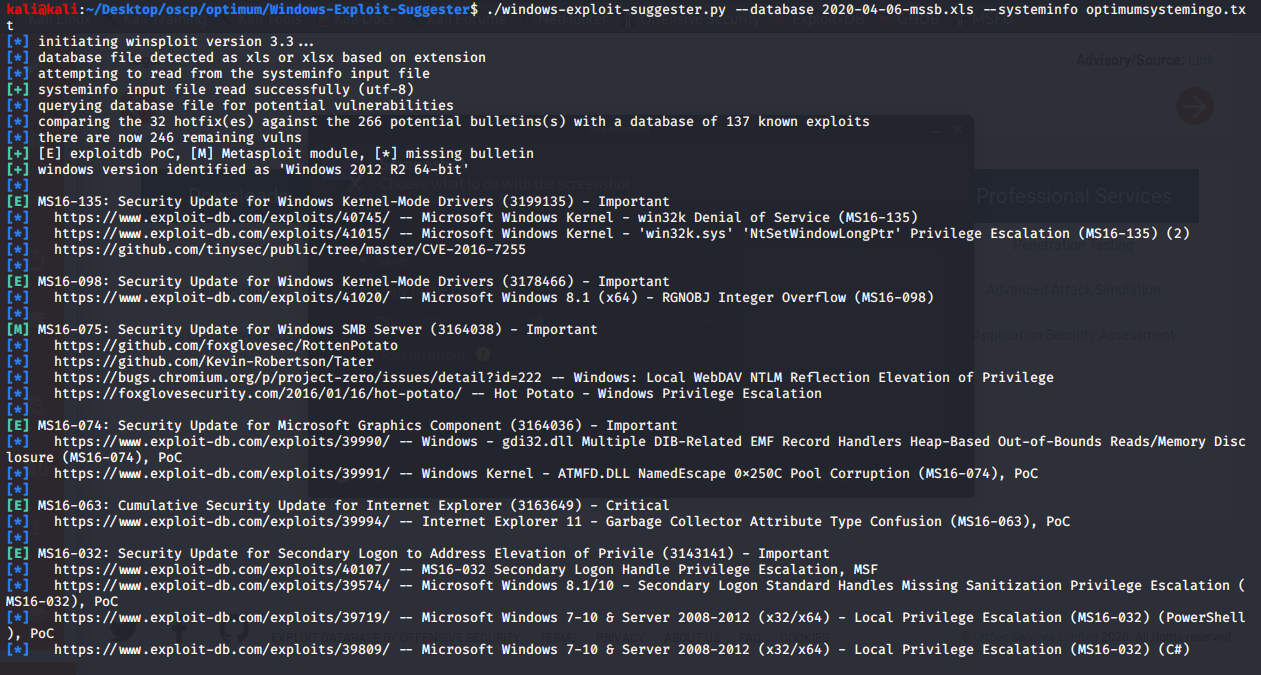Viewport: 1261px width, 675px height.
Task: Open github tinysec CVE-2016-7255 URL
Action: tap(290, 249)
